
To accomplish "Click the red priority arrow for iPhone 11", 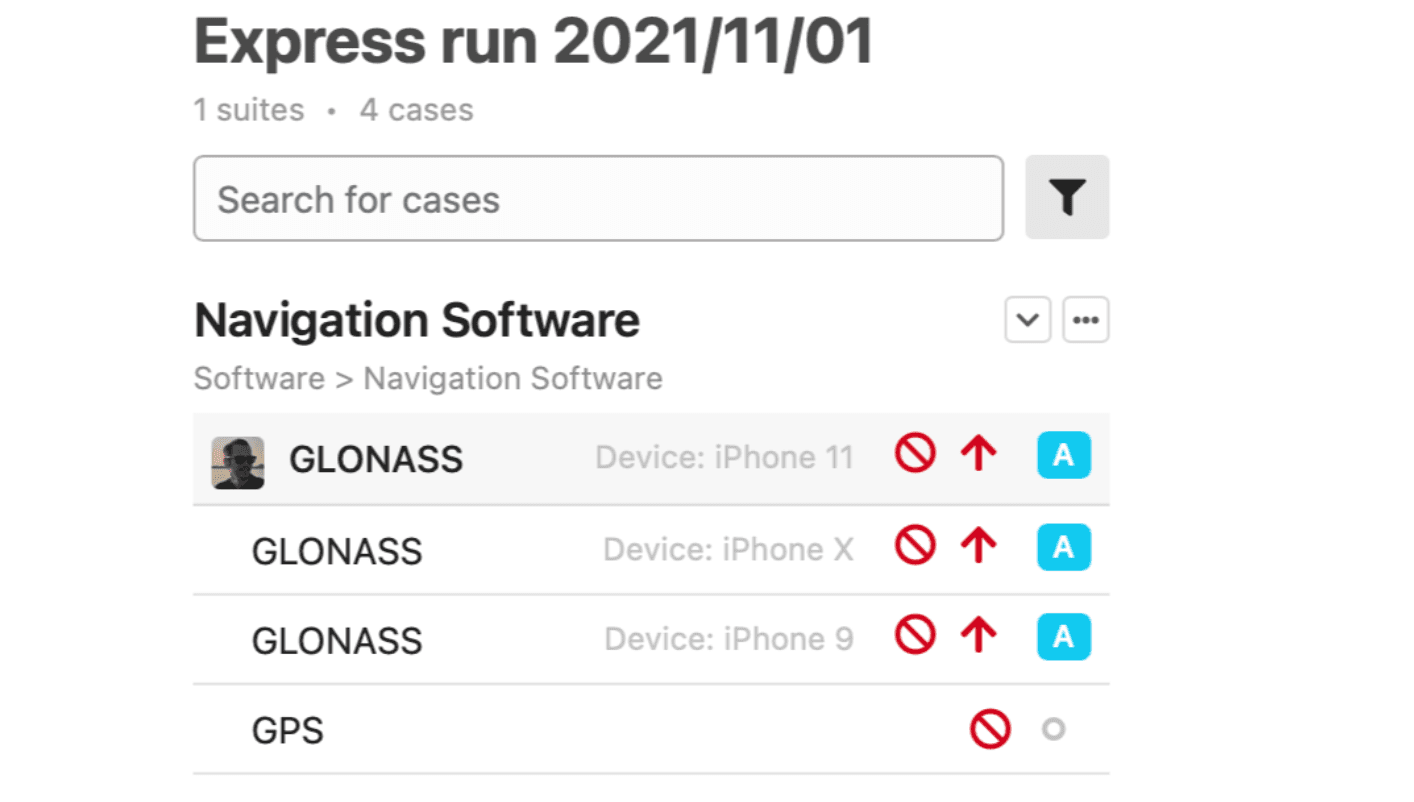I will [979, 455].
